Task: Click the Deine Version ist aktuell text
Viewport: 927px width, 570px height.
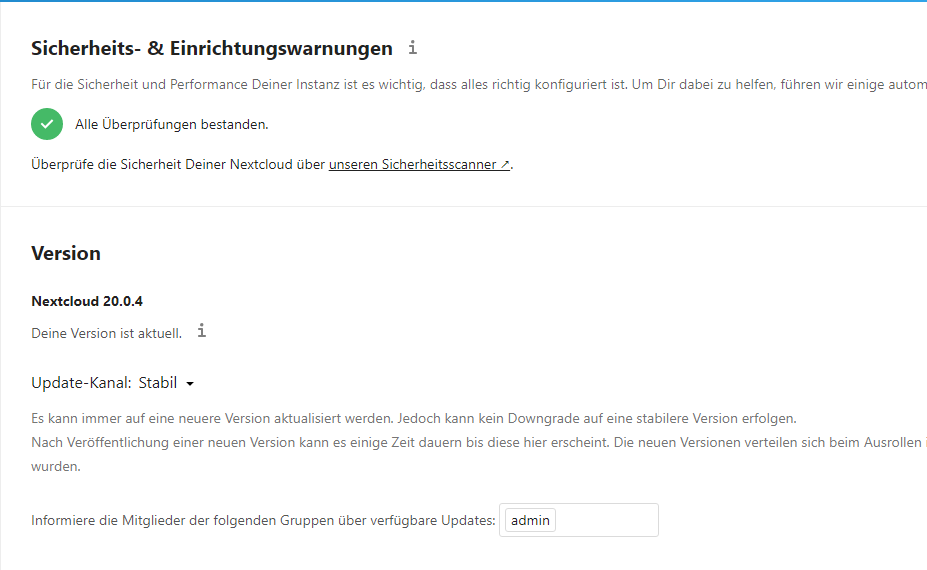Action: [x=106, y=333]
